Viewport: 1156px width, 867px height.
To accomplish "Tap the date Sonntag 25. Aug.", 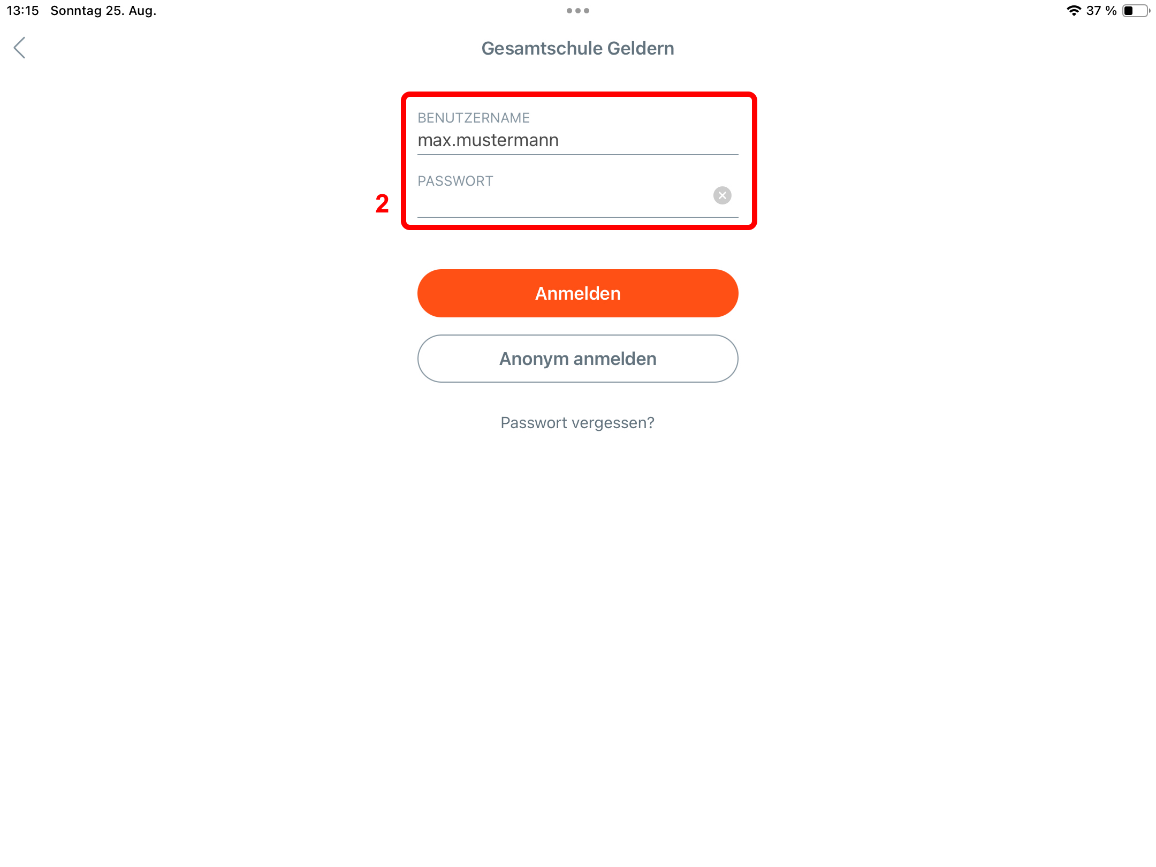I will tap(103, 10).
